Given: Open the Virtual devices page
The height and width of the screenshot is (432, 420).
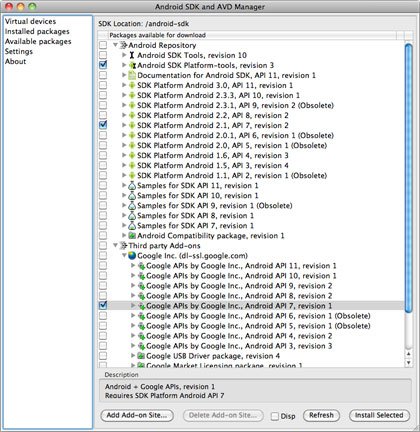Looking at the screenshot, I should pyautogui.click(x=30, y=21).
